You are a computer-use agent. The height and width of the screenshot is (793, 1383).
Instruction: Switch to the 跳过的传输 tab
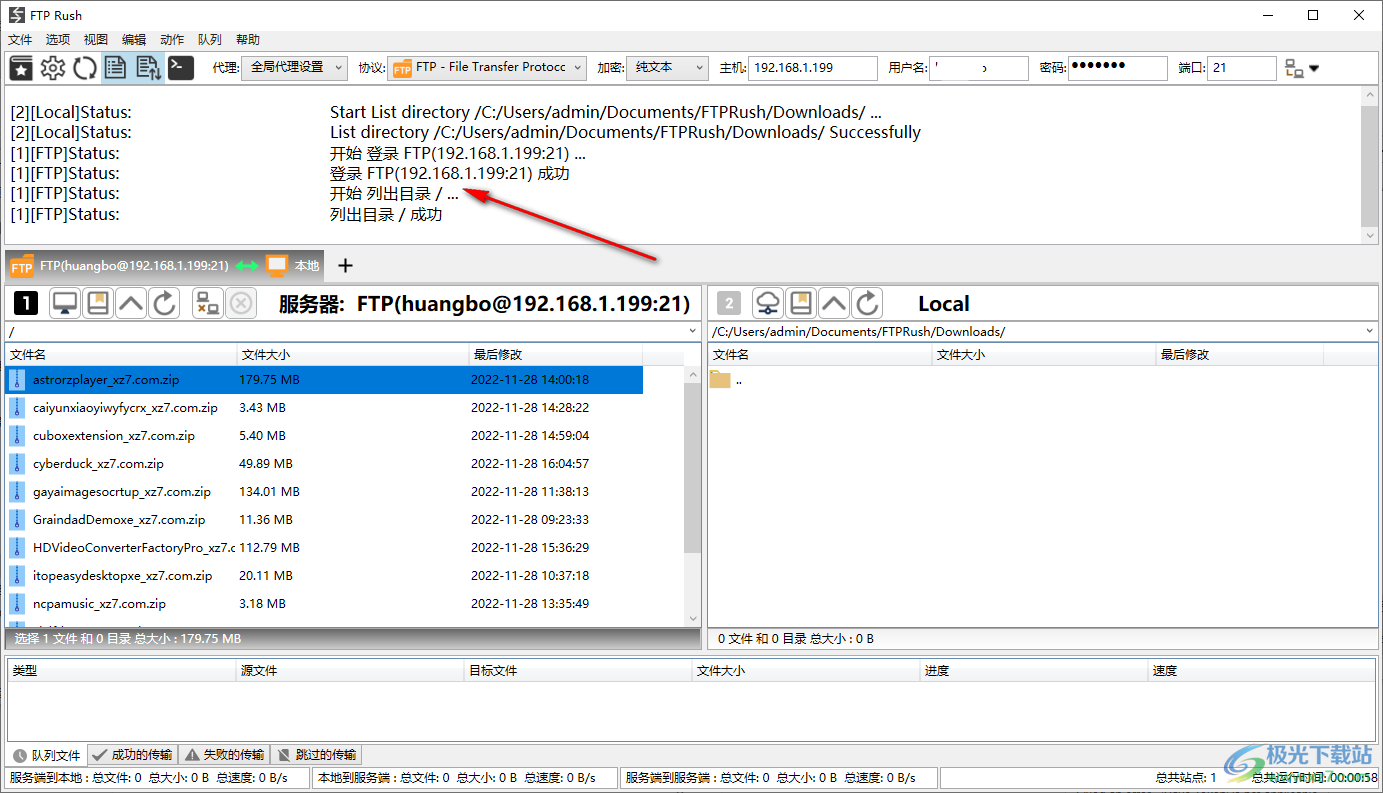315,755
